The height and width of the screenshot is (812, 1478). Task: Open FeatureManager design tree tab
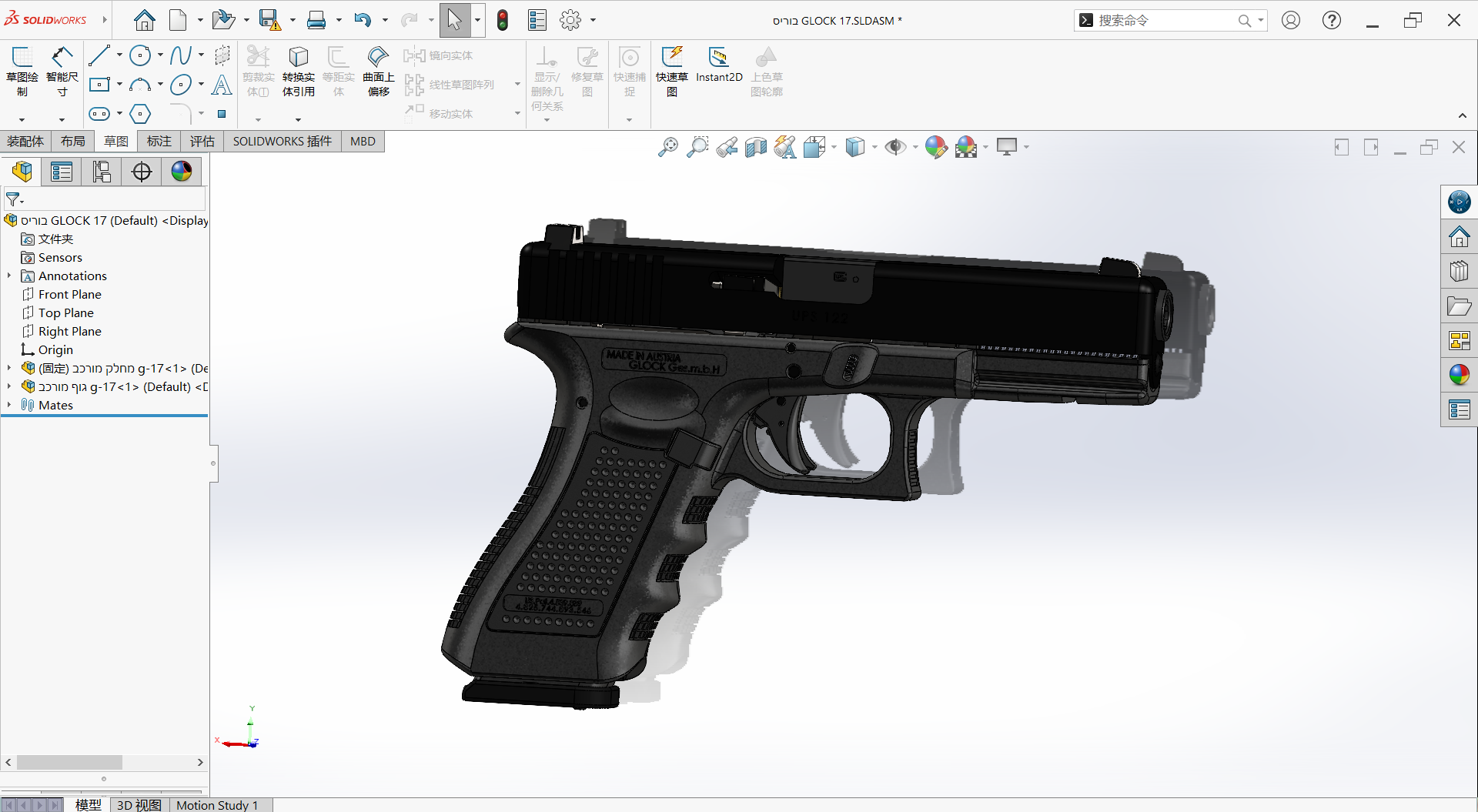(x=22, y=171)
